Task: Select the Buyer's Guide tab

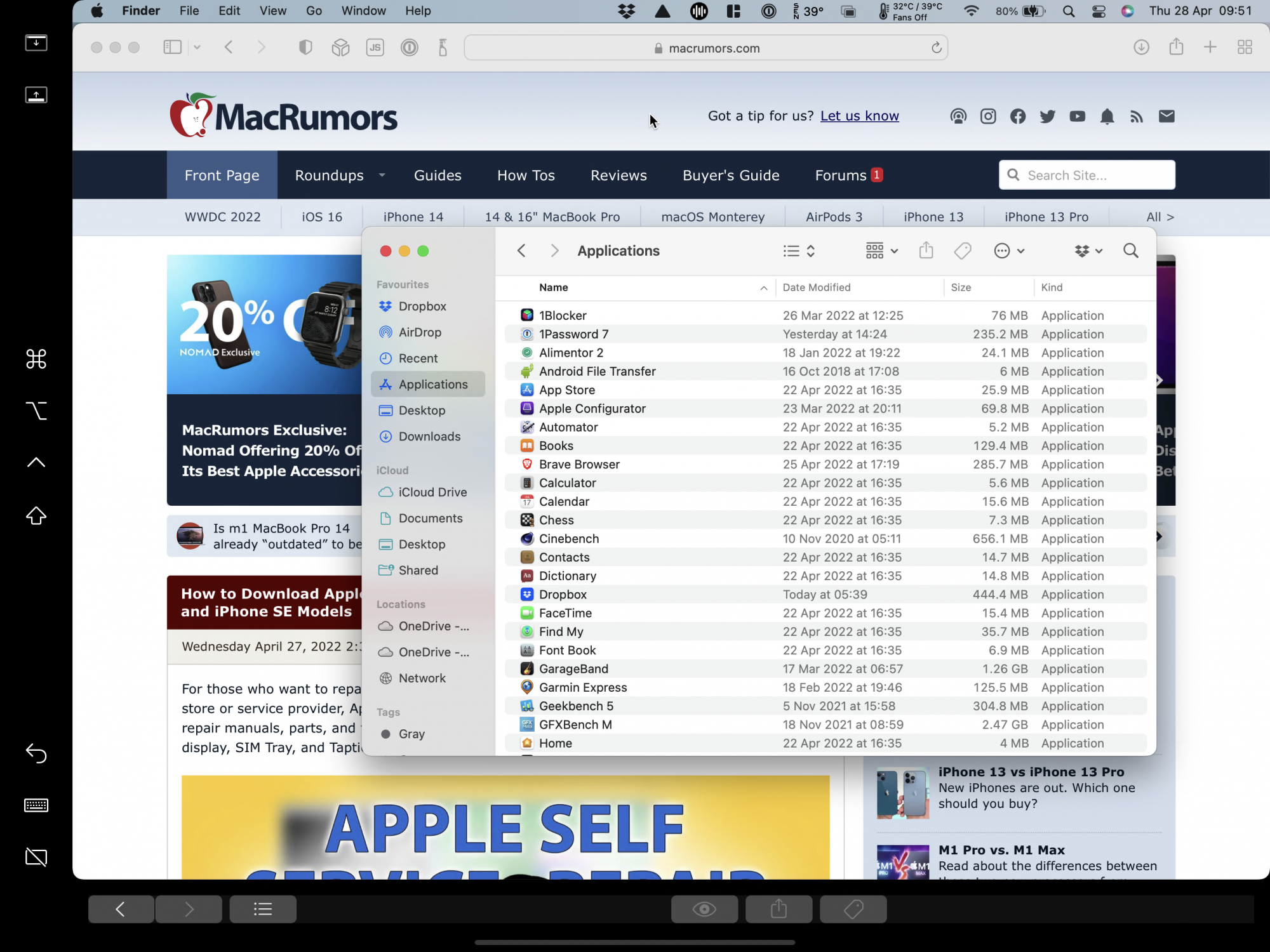Action: tap(731, 175)
